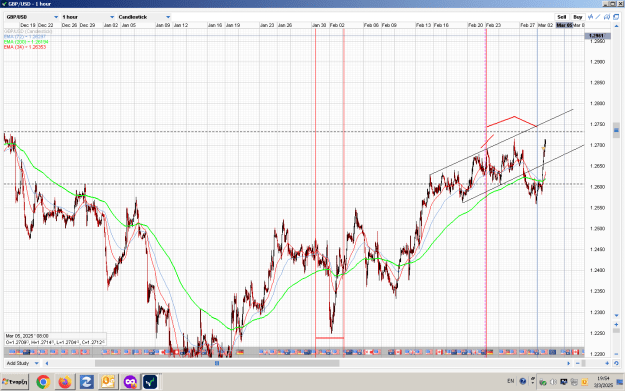Open Google Chrome from the taskbar
Image resolution: width=625 pixels, height=391 pixels.
pos(43,382)
